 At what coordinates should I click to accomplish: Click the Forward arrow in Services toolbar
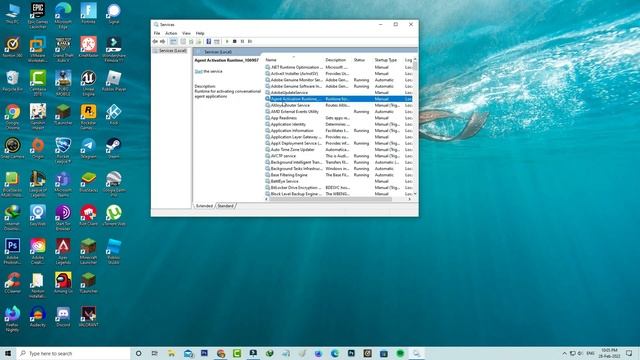click(x=162, y=41)
